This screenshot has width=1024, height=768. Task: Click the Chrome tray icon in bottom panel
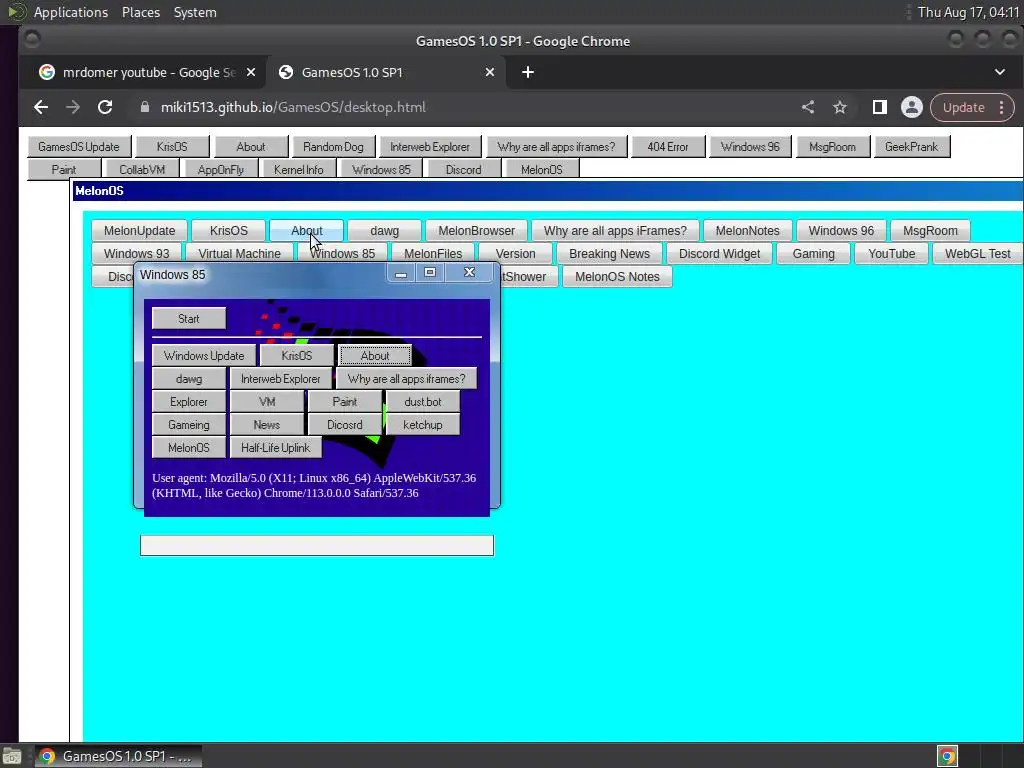pos(947,756)
